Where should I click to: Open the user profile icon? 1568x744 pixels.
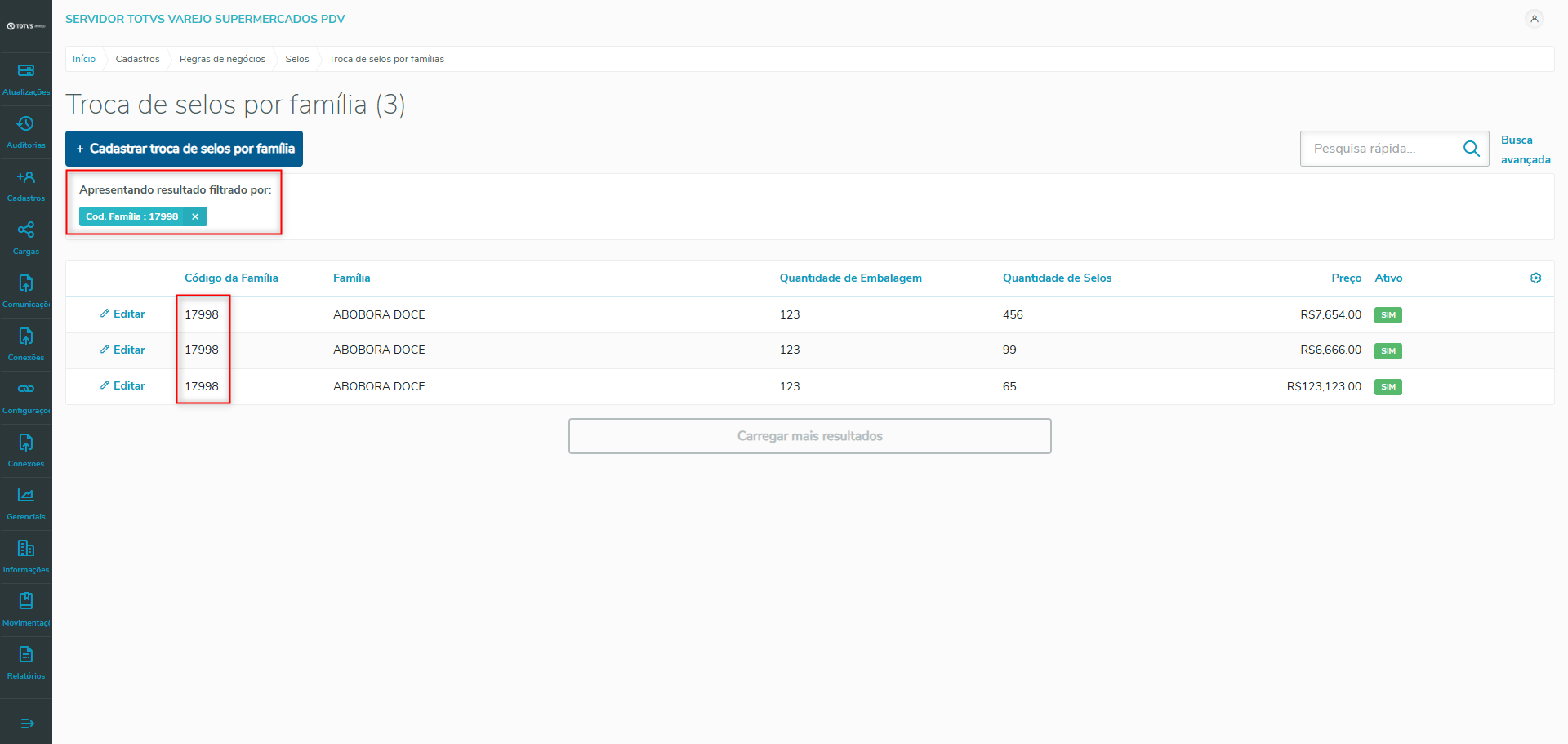[1535, 19]
